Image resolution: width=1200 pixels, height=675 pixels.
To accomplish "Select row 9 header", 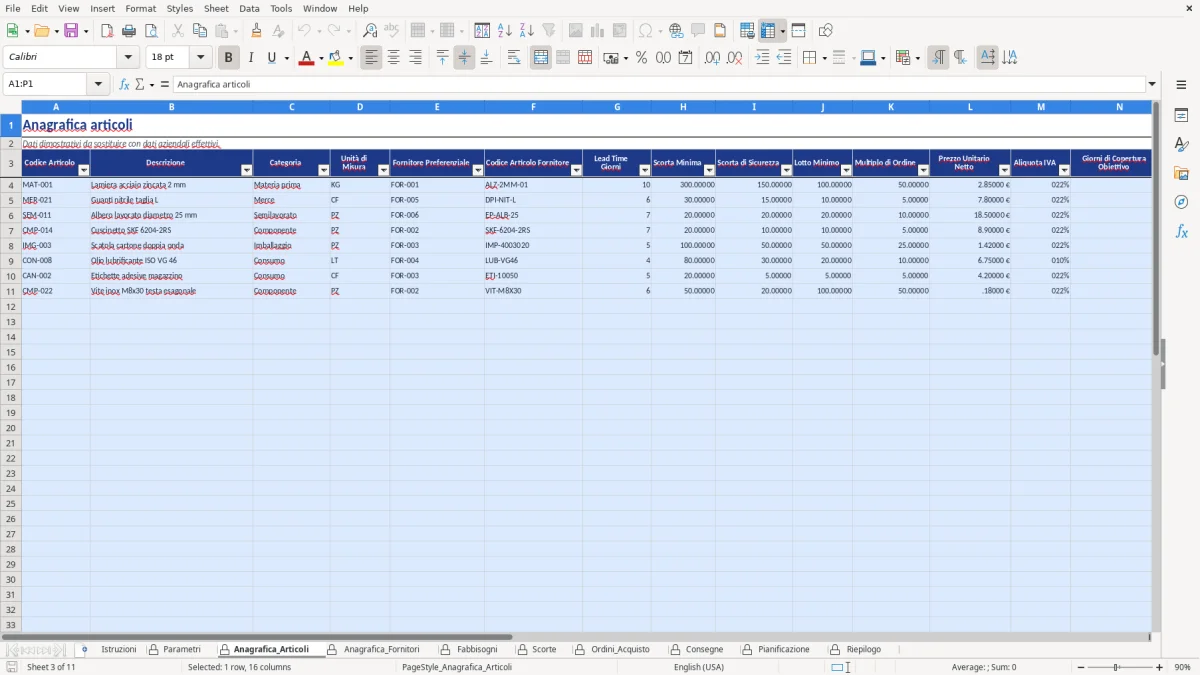I will point(10,260).
